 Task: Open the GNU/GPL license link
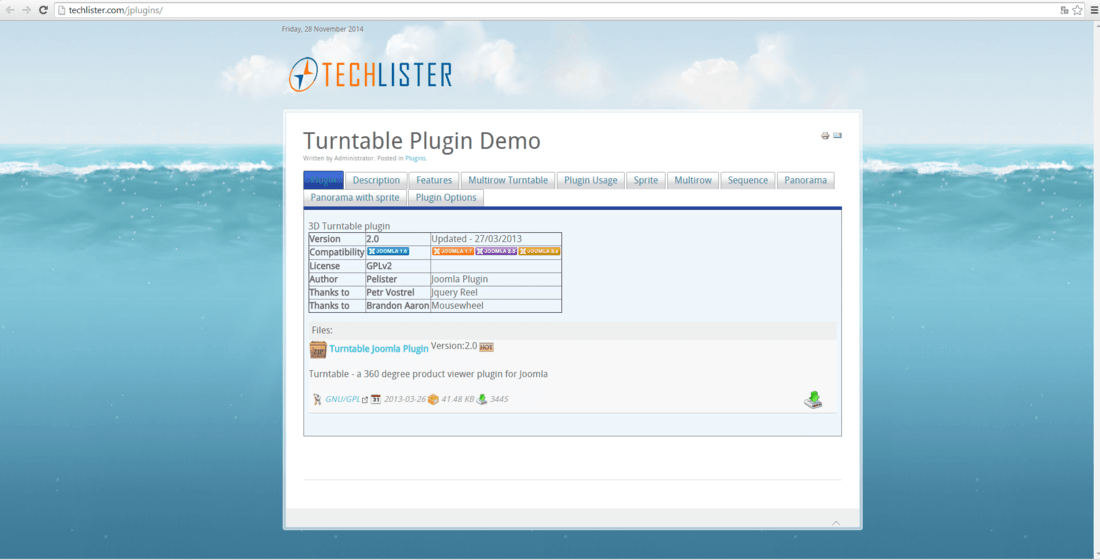[342, 399]
